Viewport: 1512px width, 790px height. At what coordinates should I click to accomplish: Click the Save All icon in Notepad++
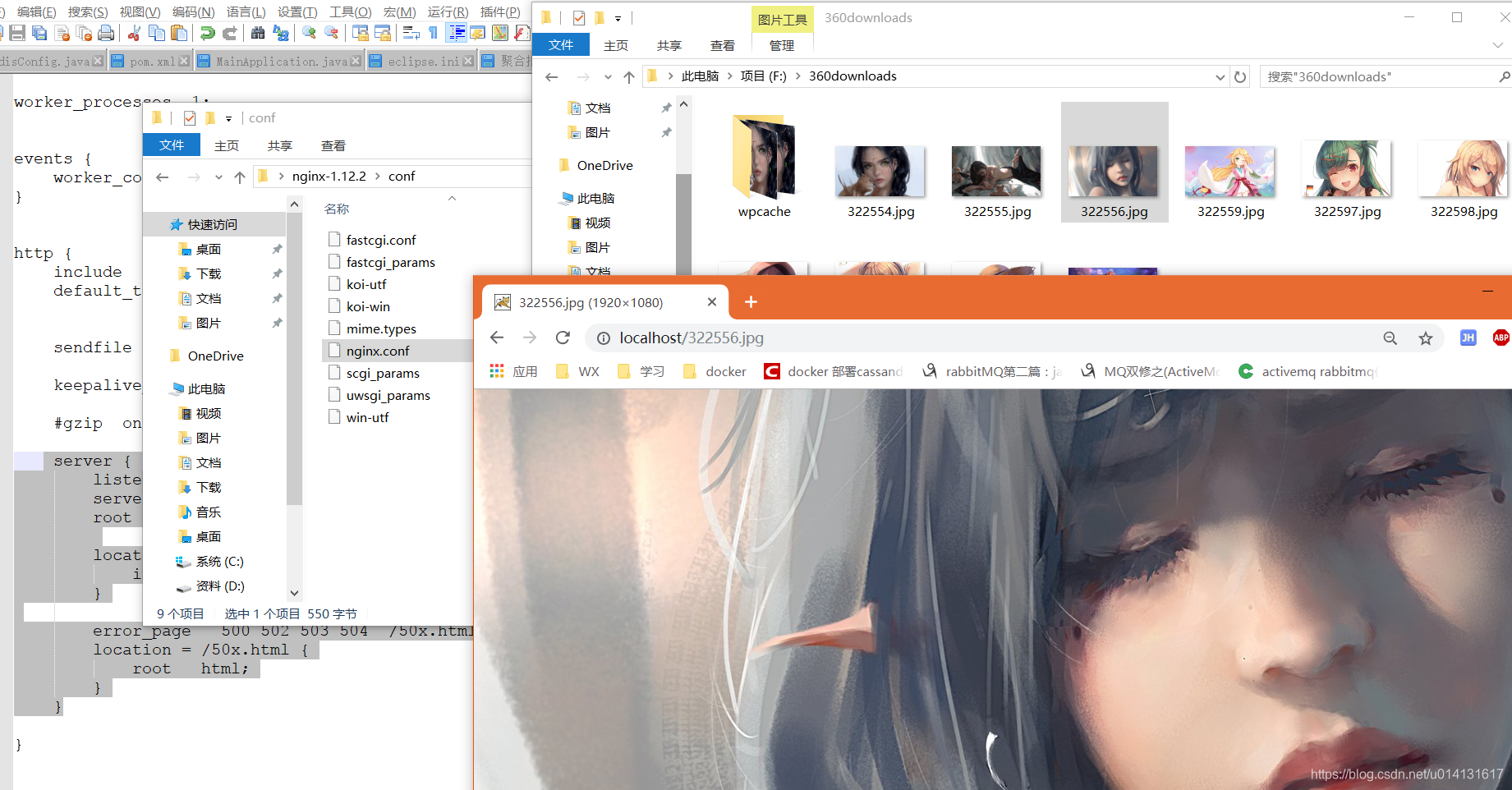click(x=39, y=33)
